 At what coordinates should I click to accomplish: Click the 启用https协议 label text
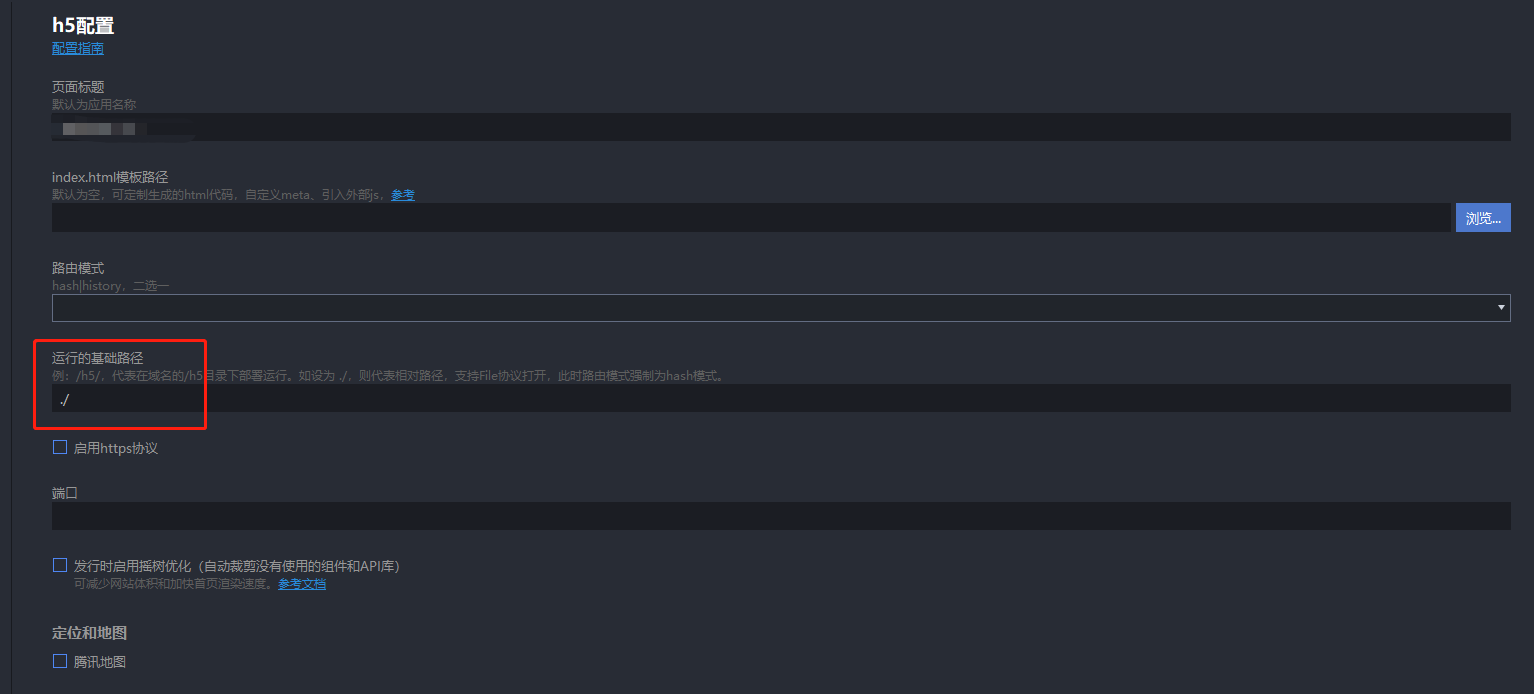pyautogui.click(x=116, y=448)
